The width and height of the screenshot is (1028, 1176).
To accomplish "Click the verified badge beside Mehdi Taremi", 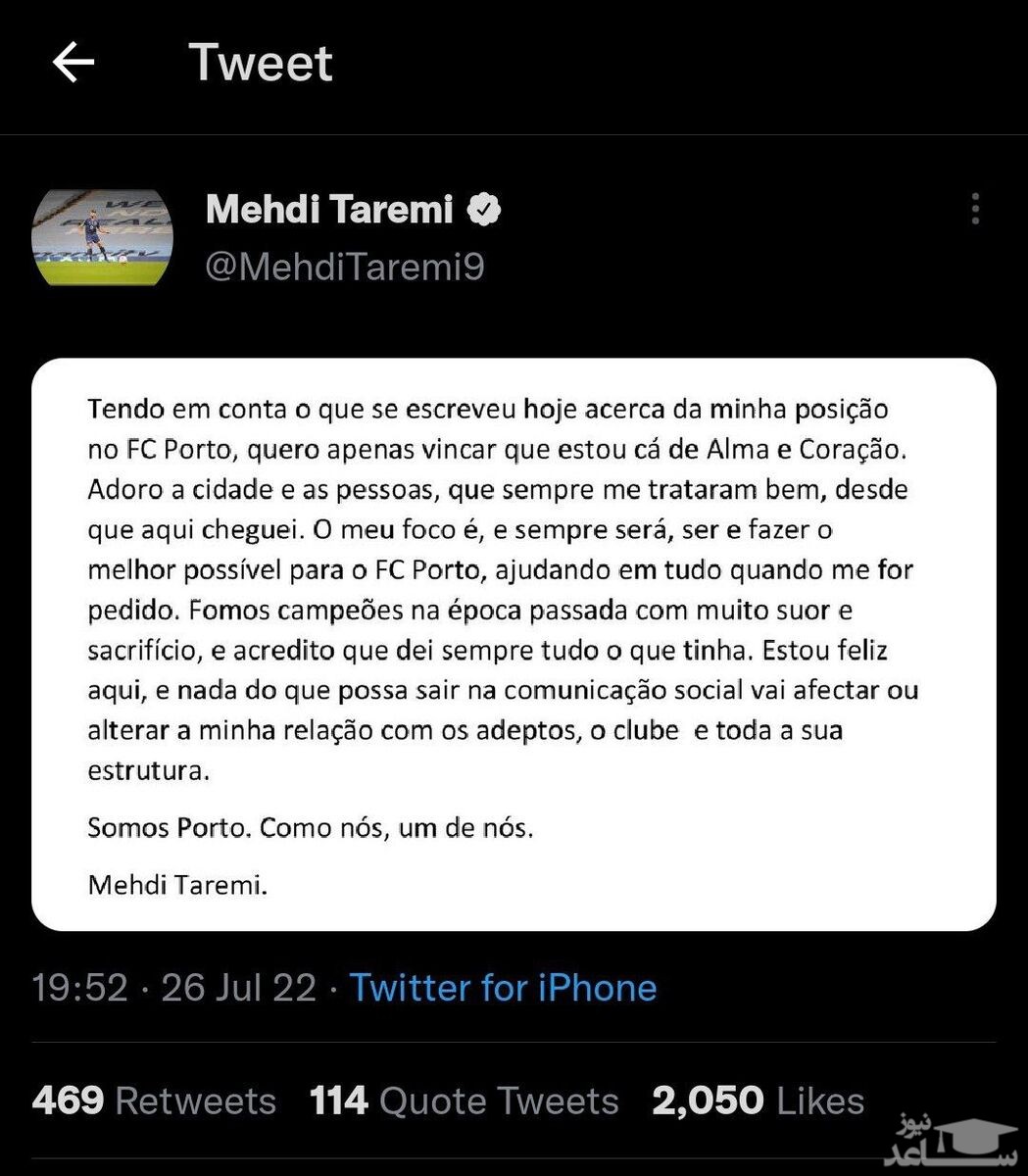I will (484, 210).
